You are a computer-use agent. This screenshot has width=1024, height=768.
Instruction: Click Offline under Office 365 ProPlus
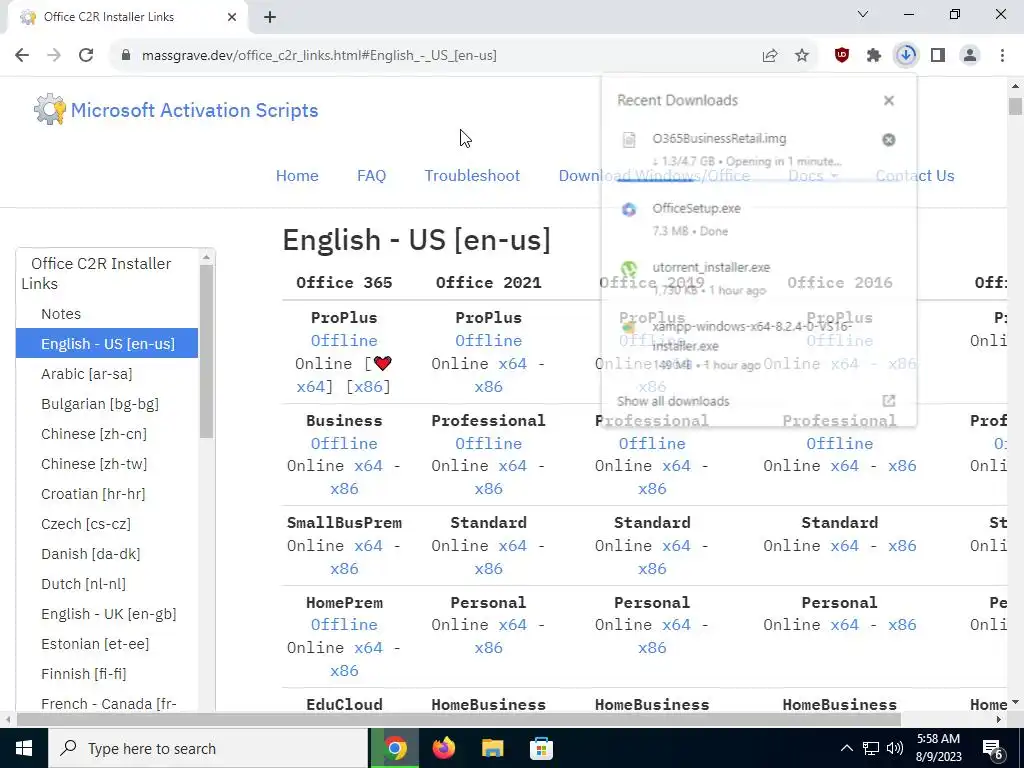tap(344, 341)
